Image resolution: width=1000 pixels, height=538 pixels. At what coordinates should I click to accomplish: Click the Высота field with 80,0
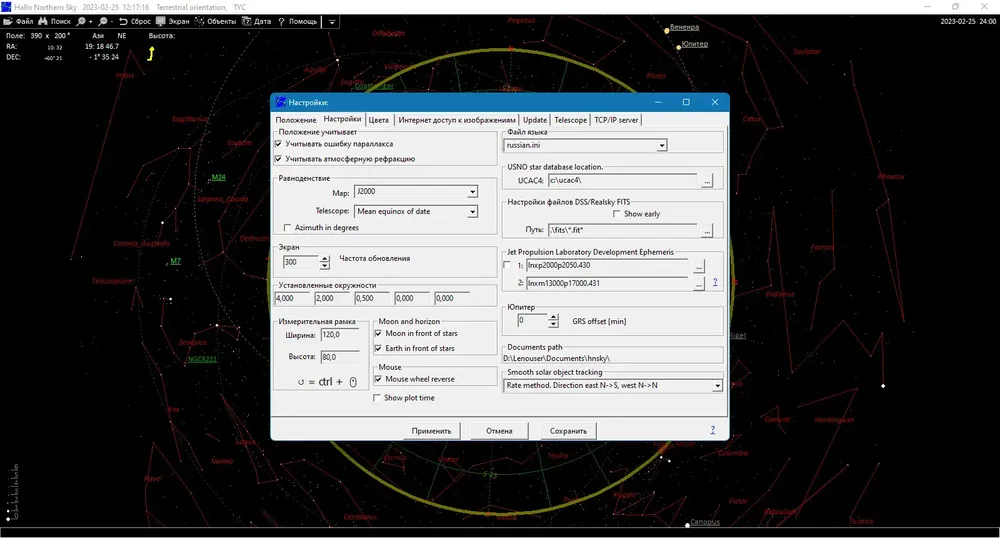[339, 357]
